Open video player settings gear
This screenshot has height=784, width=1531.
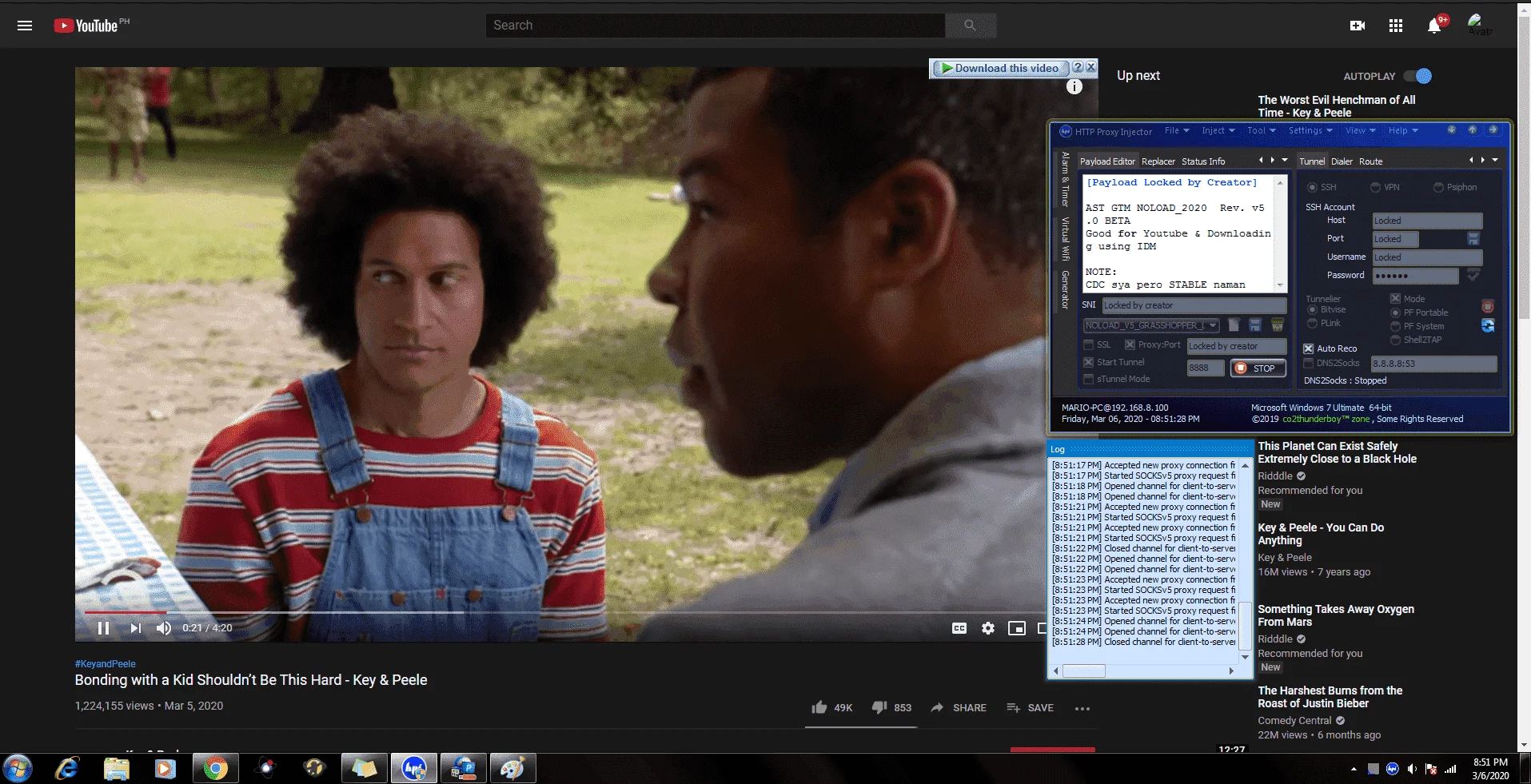click(988, 628)
